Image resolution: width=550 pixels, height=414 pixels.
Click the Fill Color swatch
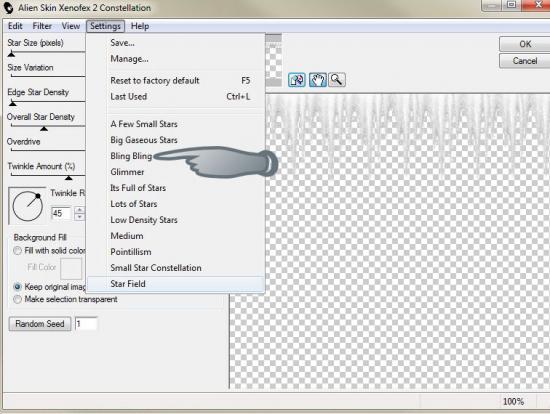tap(71, 268)
